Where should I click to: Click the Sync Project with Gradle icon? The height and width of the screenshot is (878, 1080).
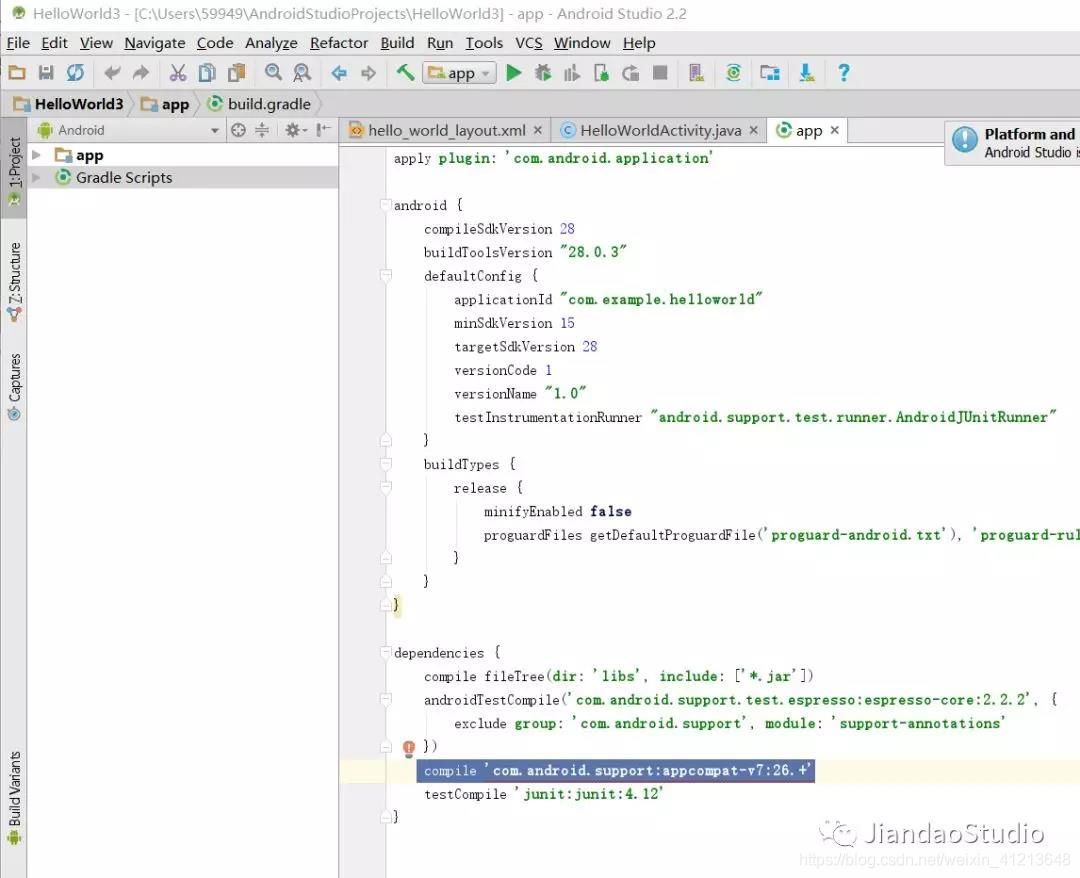(x=733, y=72)
